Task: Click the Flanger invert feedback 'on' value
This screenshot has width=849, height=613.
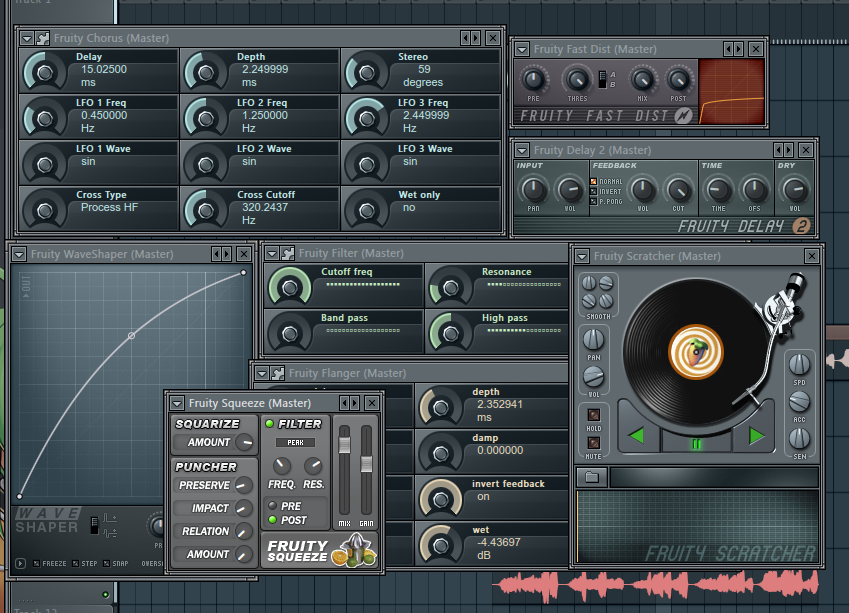Action: pyautogui.click(x=484, y=497)
